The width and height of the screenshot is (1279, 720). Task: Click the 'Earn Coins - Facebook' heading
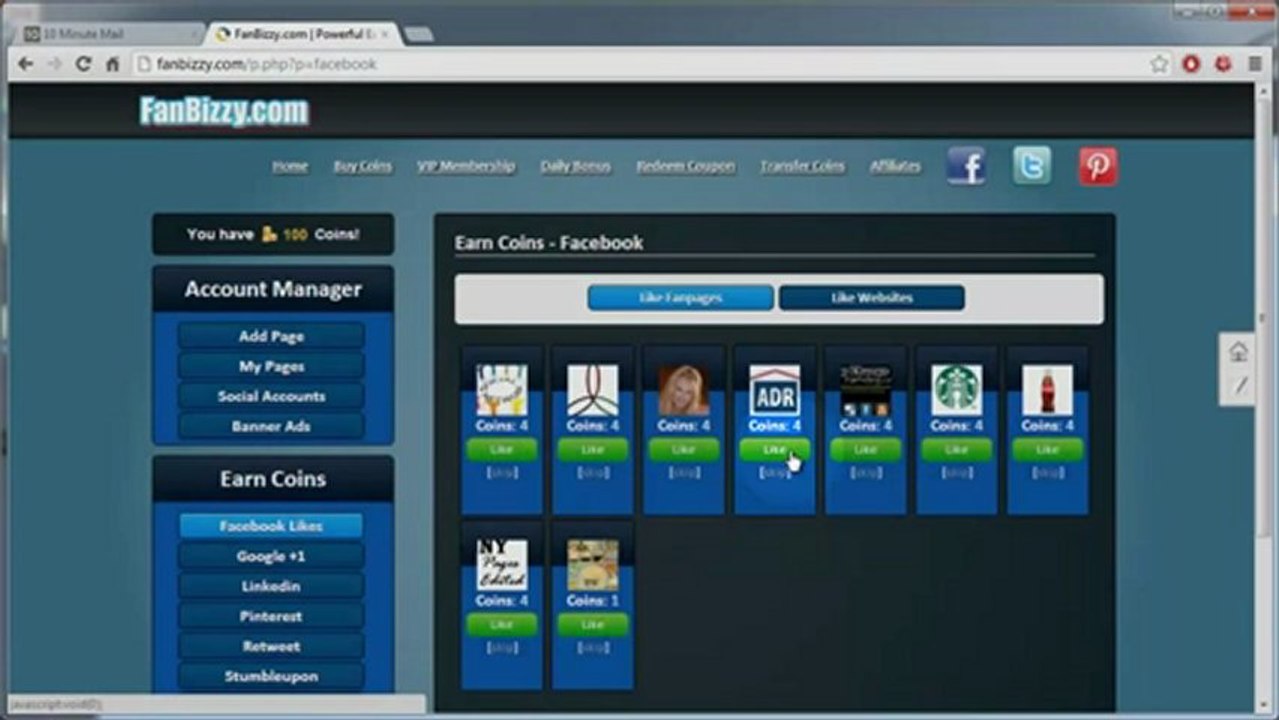tap(549, 243)
